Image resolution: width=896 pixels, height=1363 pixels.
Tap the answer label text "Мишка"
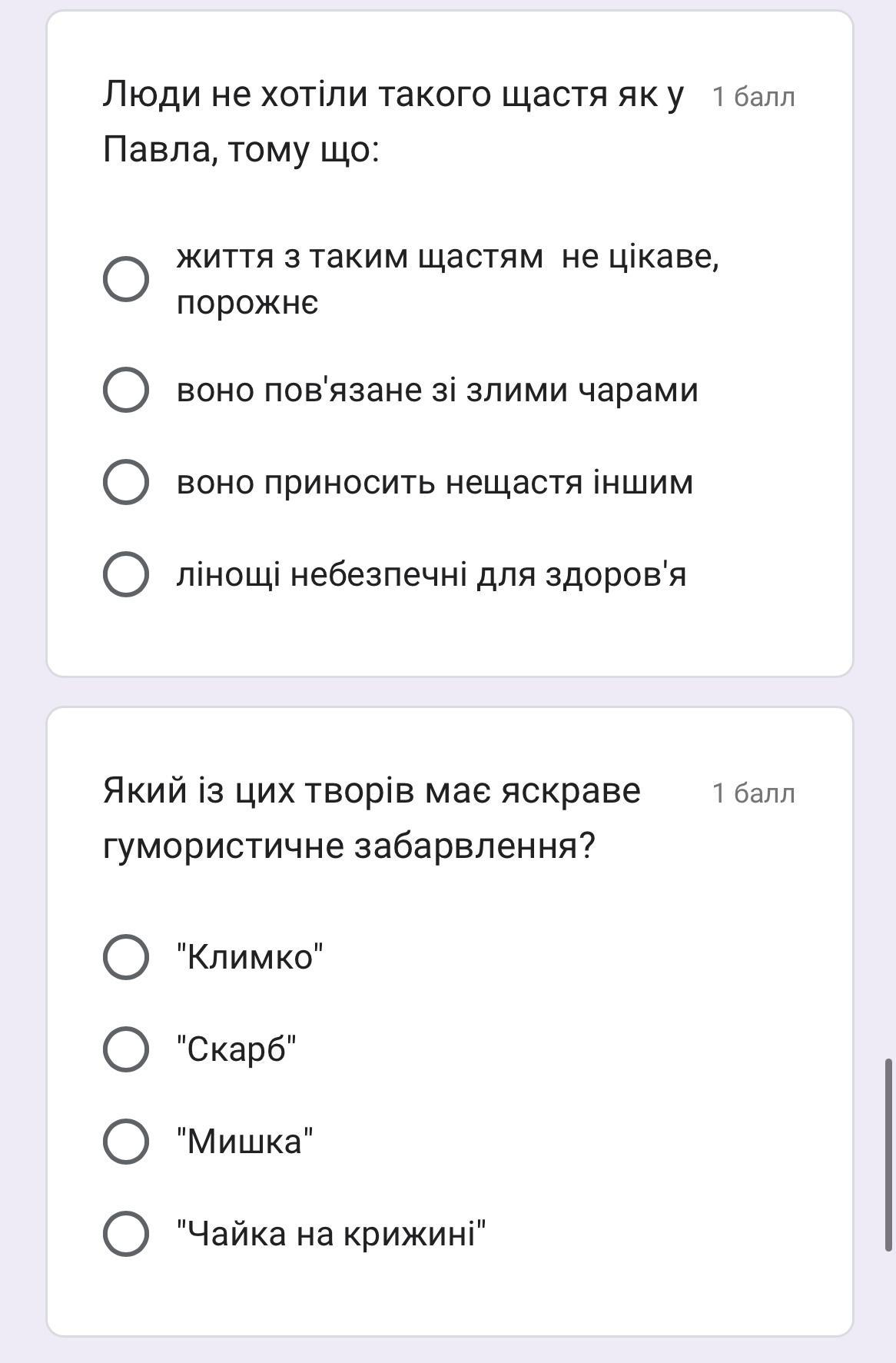point(245,1142)
